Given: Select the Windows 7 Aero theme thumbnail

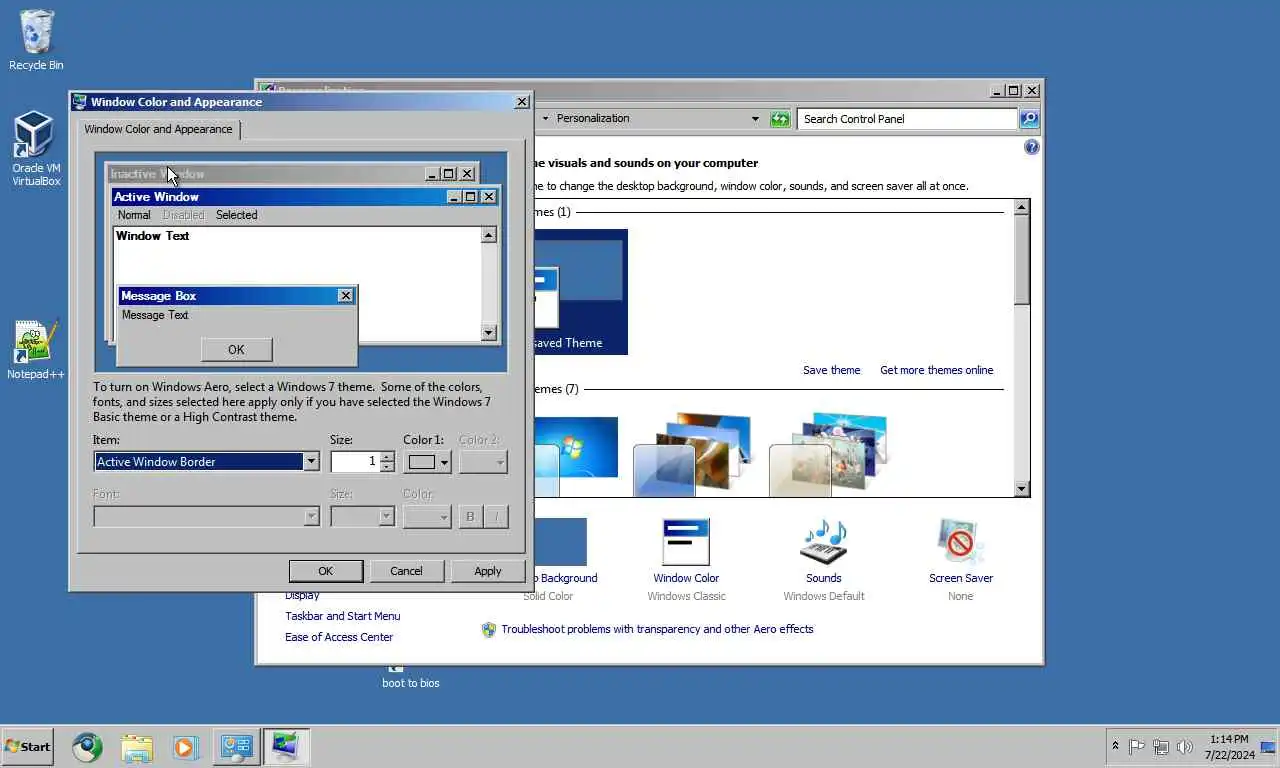Looking at the screenshot, I should (576, 456).
